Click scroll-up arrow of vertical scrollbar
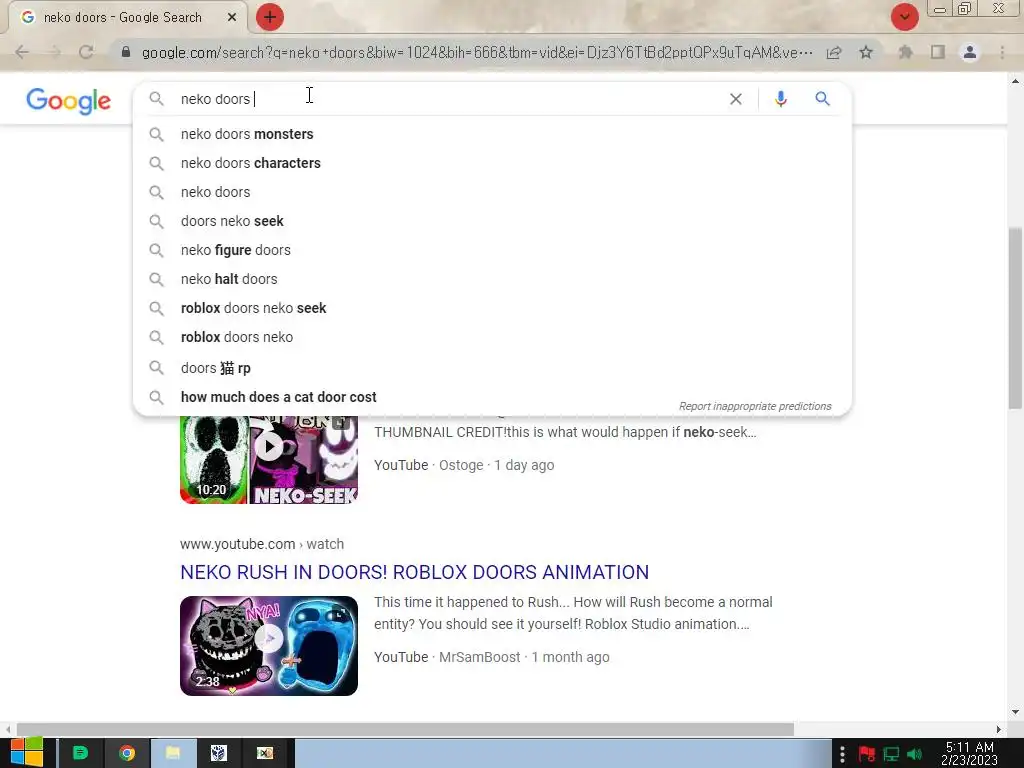 click(1015, 81)
